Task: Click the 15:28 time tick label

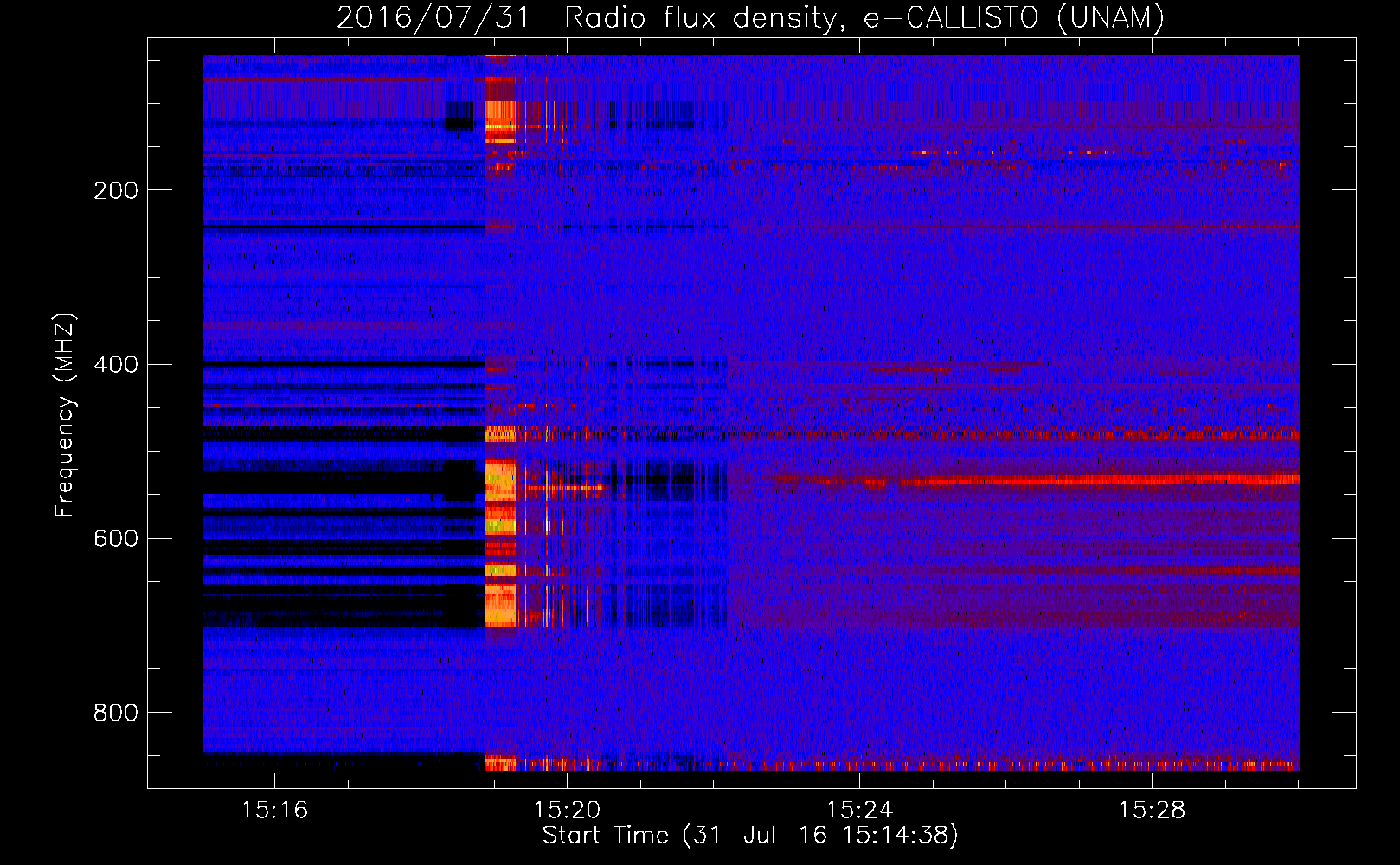Action: pyautogui.click(x=1152, y=811)
